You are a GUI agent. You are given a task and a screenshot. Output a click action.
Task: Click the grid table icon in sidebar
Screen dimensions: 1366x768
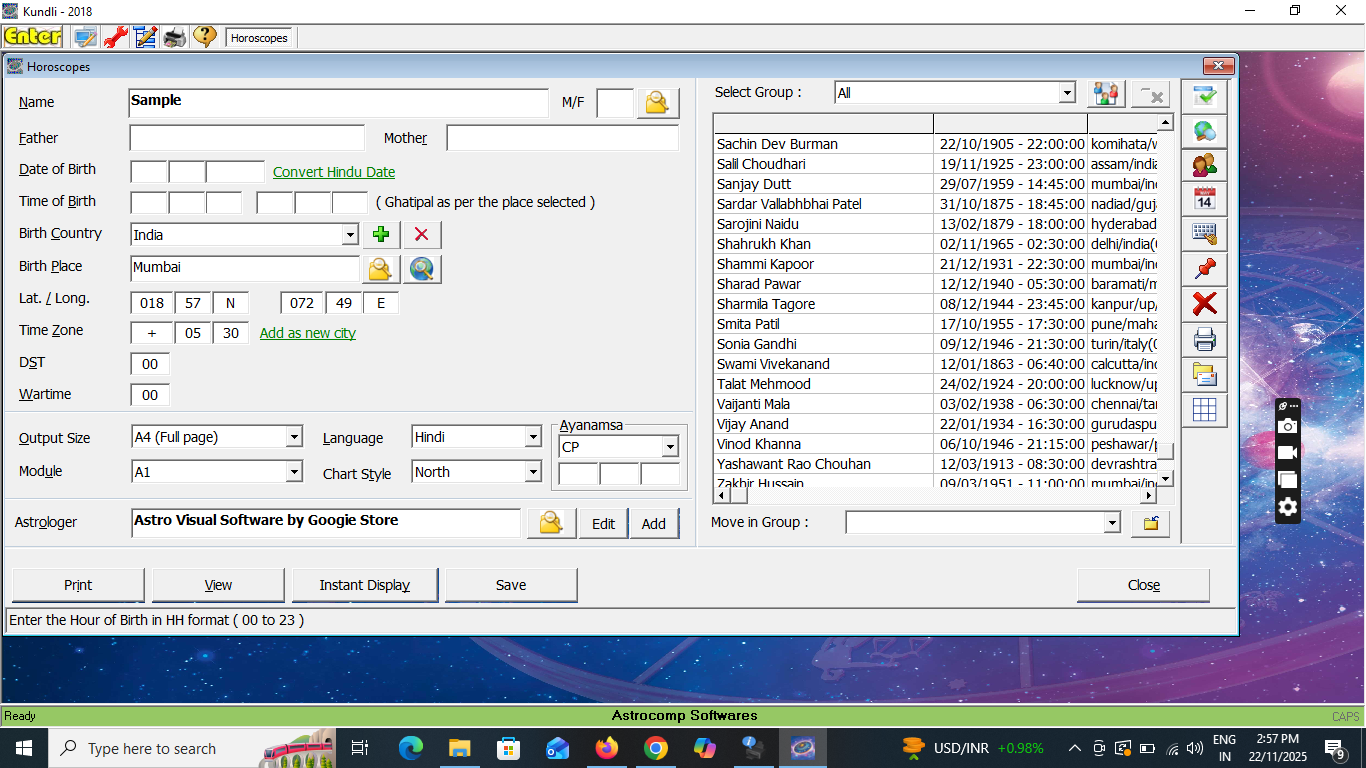point(1205,409)
